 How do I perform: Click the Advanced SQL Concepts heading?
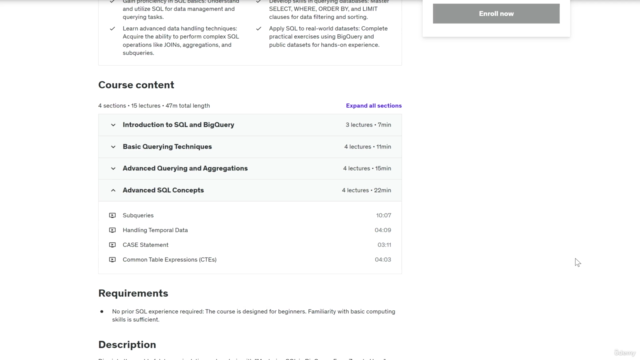tap(163, 190)
